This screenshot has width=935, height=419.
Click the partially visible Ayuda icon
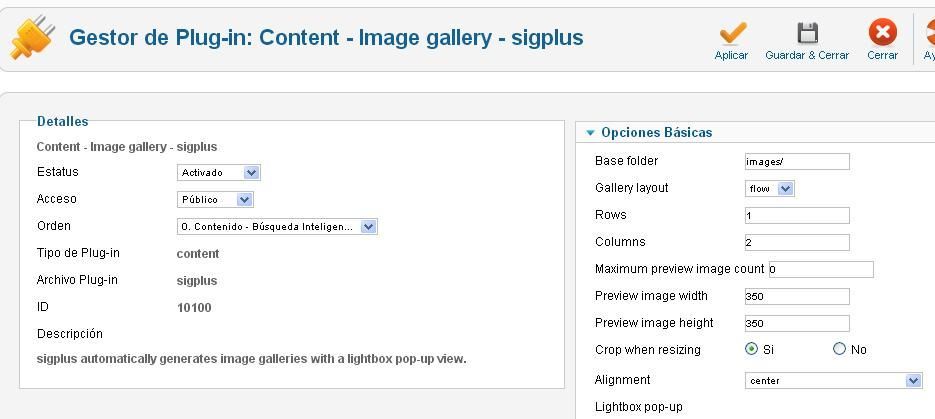(x=930, y=33)
